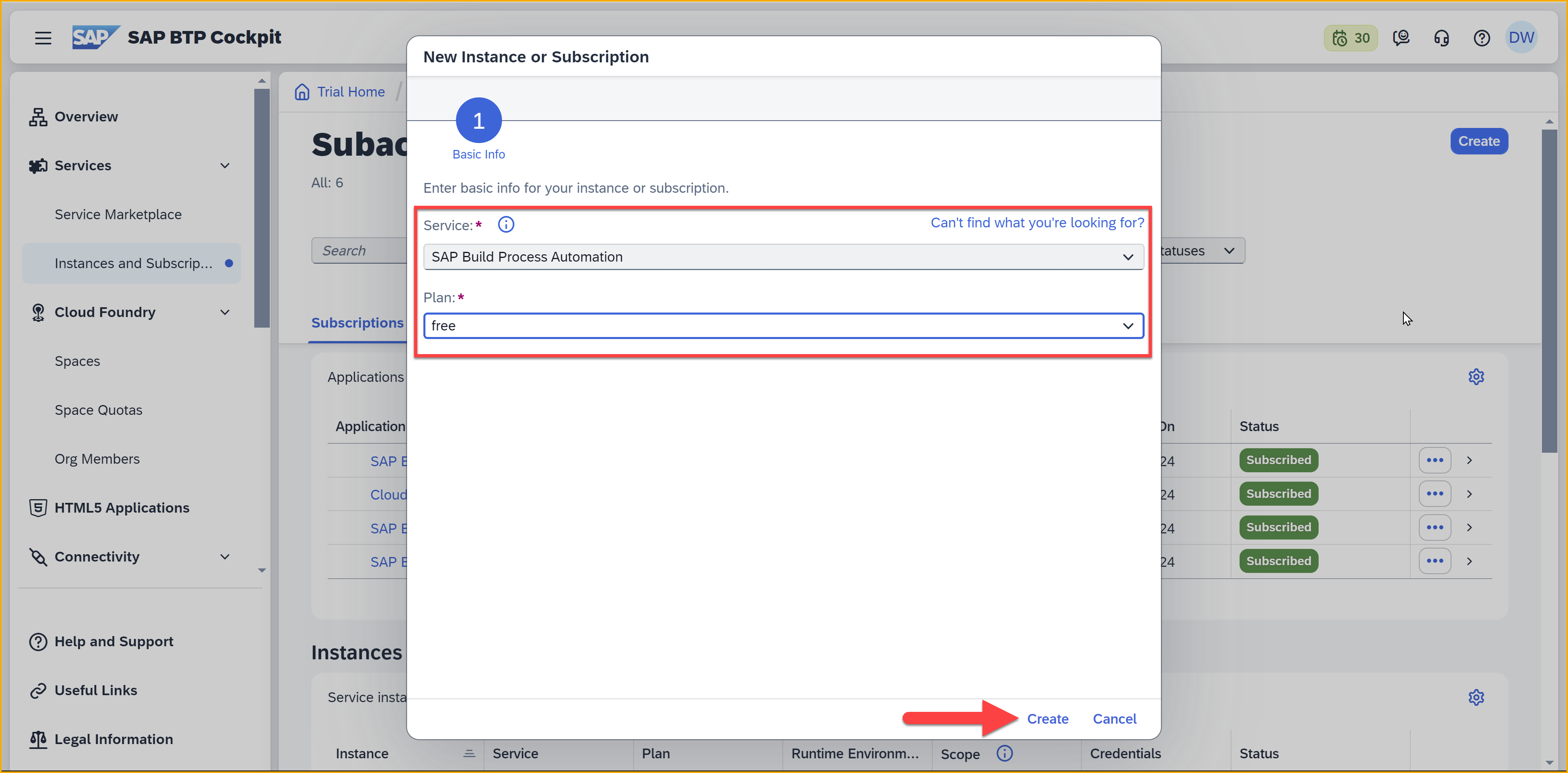Click Cancel in the dialog footer

click(x=1114, y=719)
